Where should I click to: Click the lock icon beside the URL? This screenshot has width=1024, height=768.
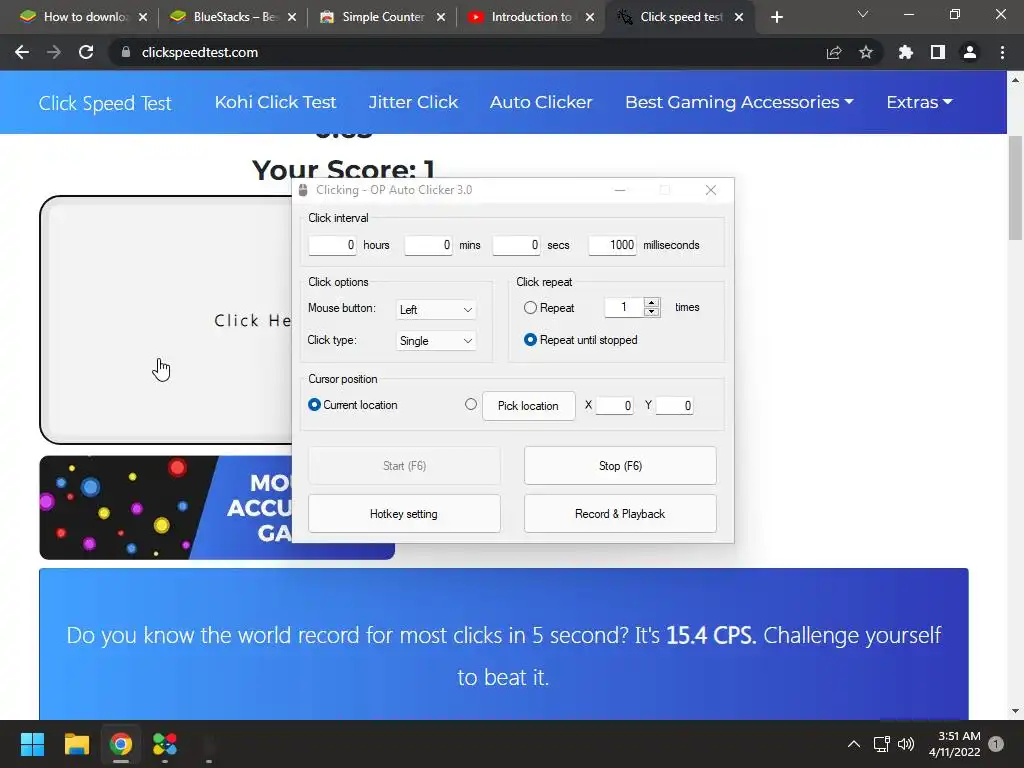(x=126, y=52)
